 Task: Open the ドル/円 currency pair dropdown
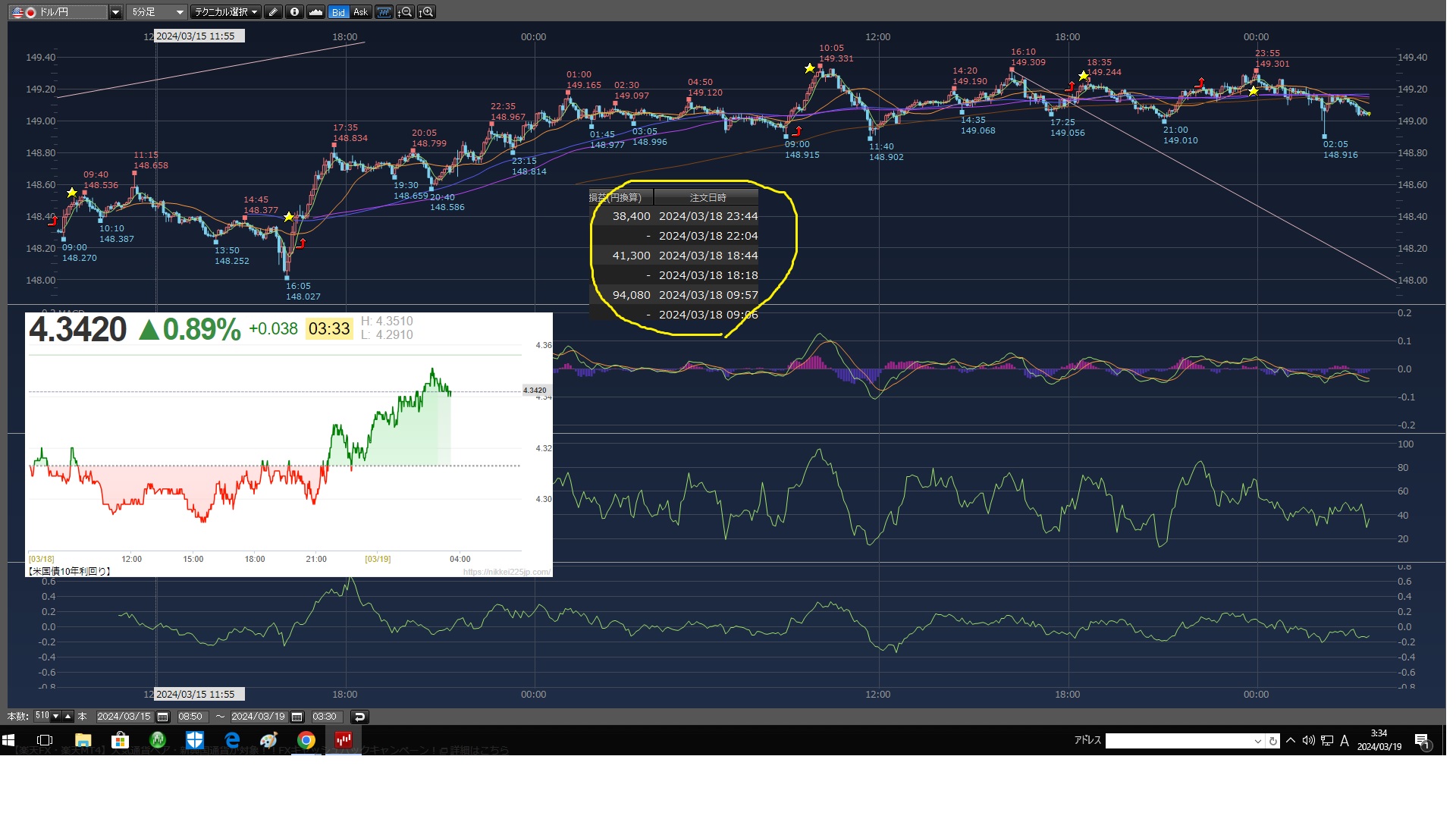(115, 12)
